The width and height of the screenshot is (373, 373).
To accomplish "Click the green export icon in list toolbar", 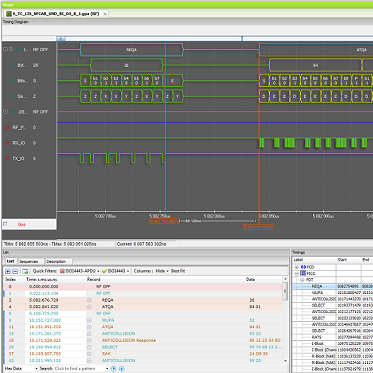I will [x=25, y=271].
